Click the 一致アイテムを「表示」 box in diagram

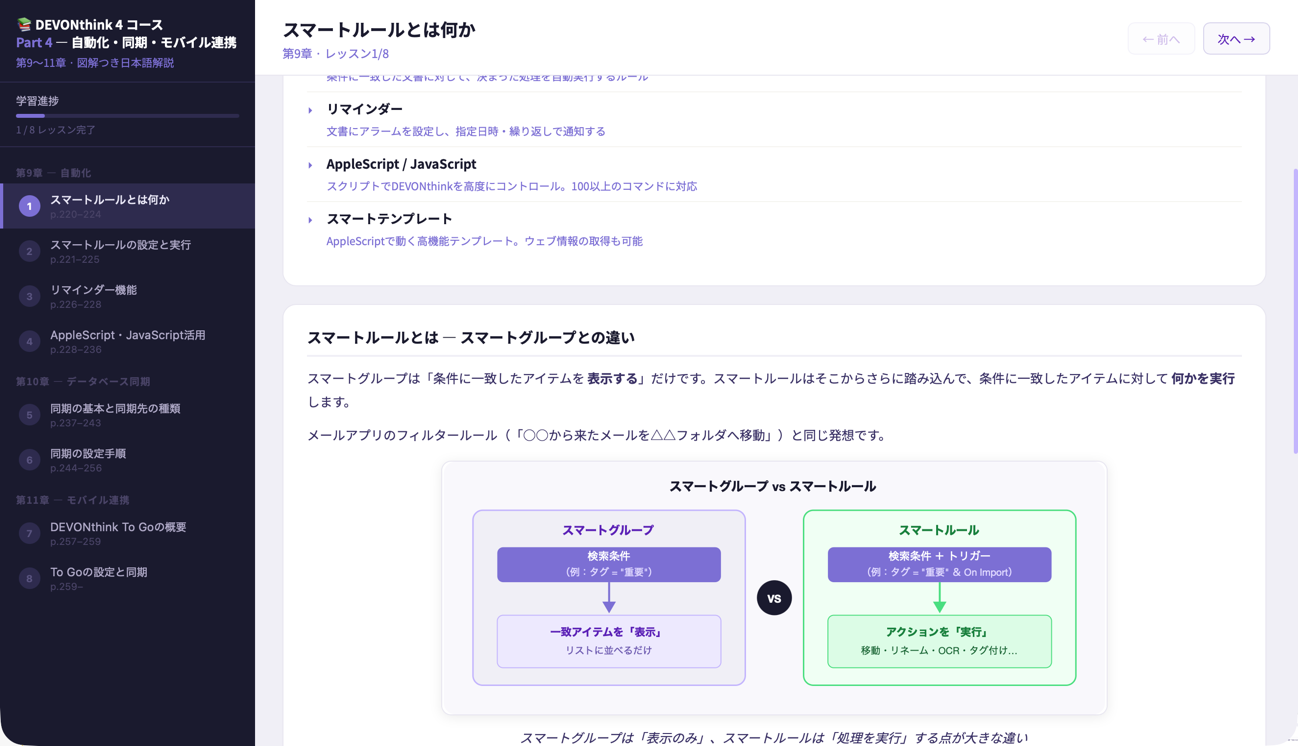click(x=608, y=641)
